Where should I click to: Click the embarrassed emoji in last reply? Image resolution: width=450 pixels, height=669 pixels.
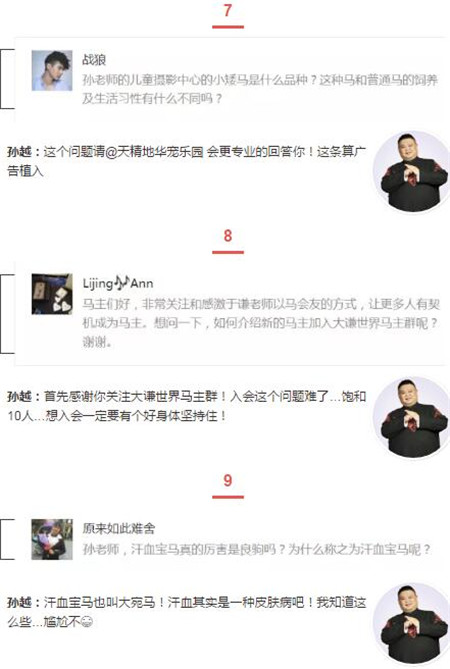coord(87,622)
